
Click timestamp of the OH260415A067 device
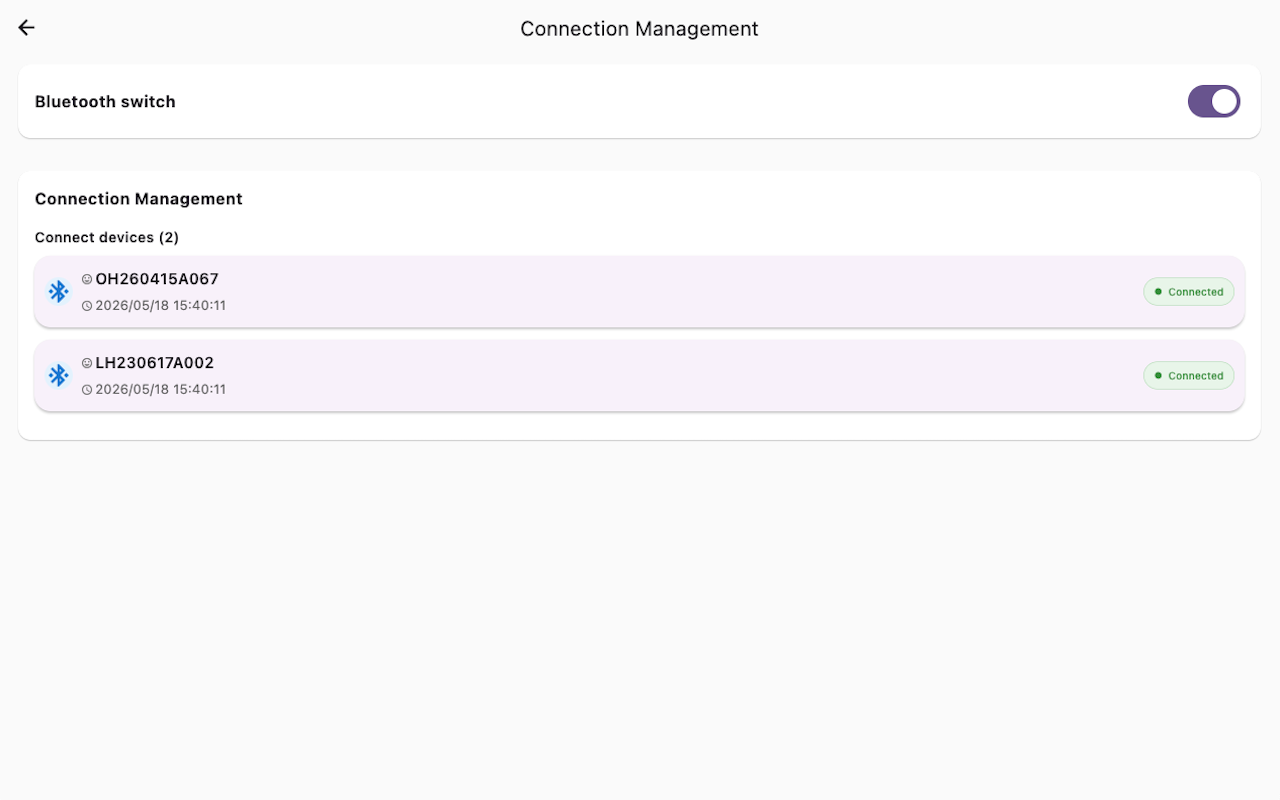pyautogui.click(x=160, y=306)
